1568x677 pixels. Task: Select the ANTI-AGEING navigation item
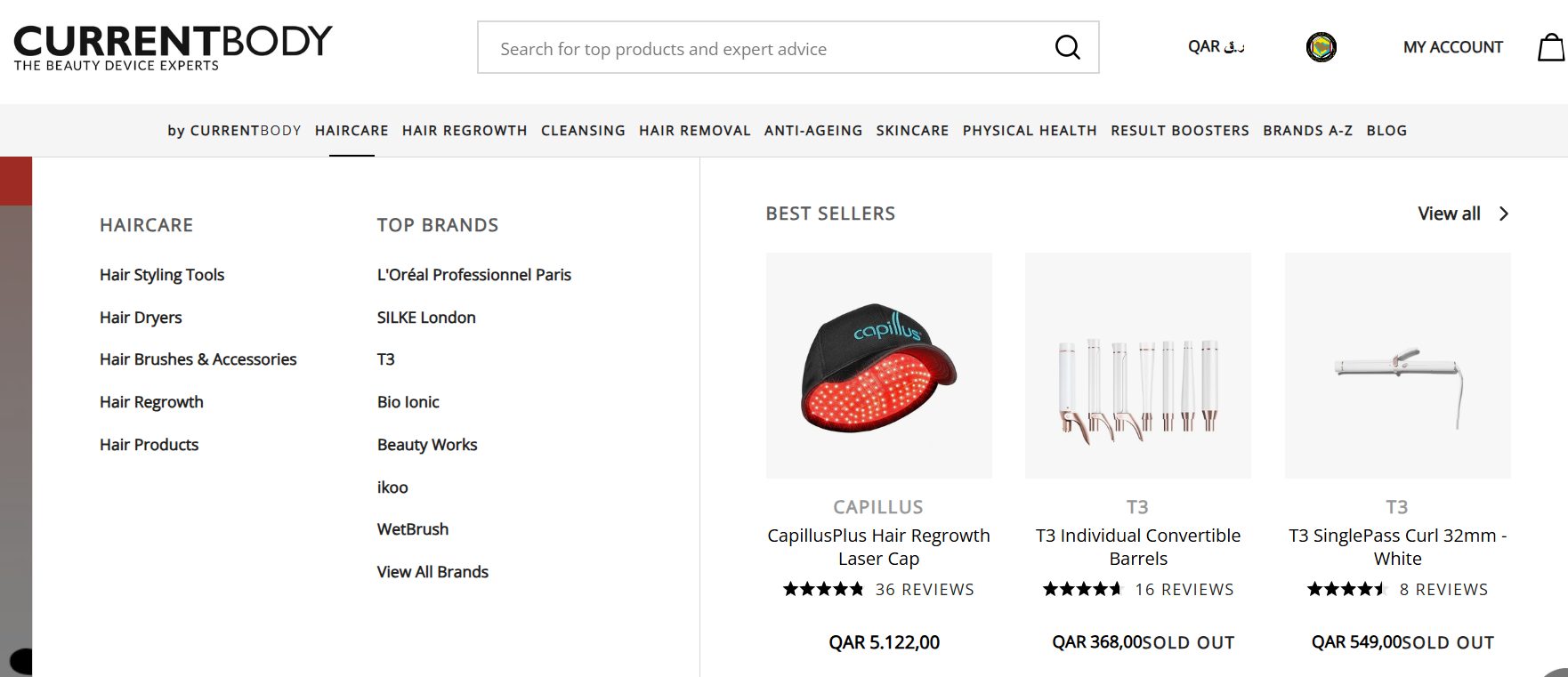813,131
